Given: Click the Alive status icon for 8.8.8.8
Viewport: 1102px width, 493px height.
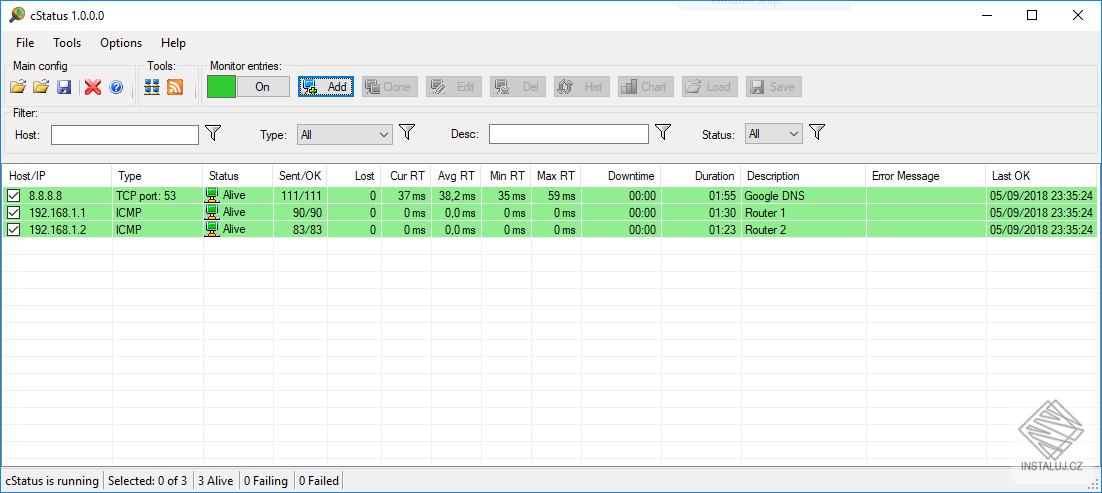Looking at the screenshot, I should tap(212, 196).
